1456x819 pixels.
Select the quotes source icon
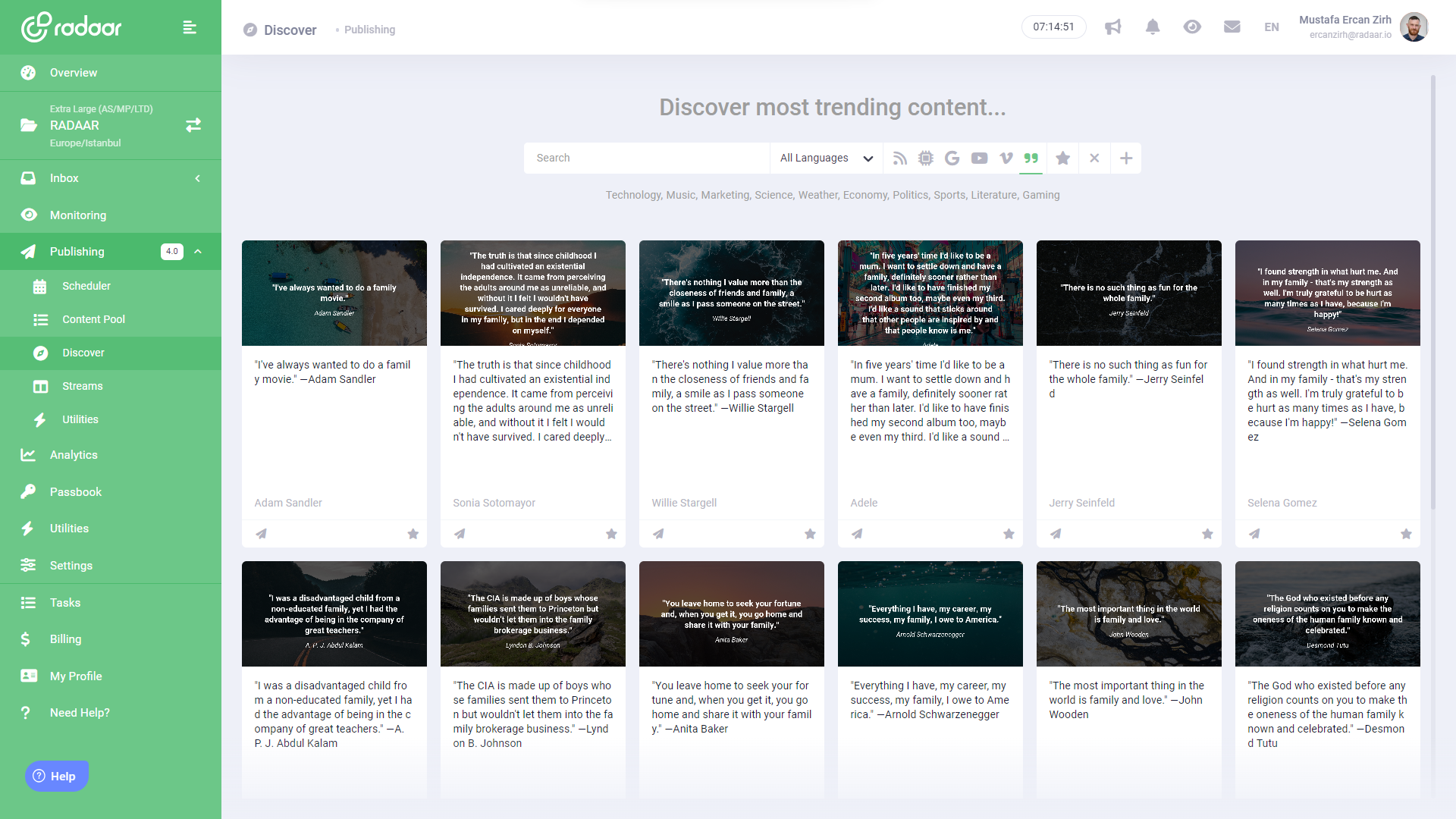click(1031, 158)
